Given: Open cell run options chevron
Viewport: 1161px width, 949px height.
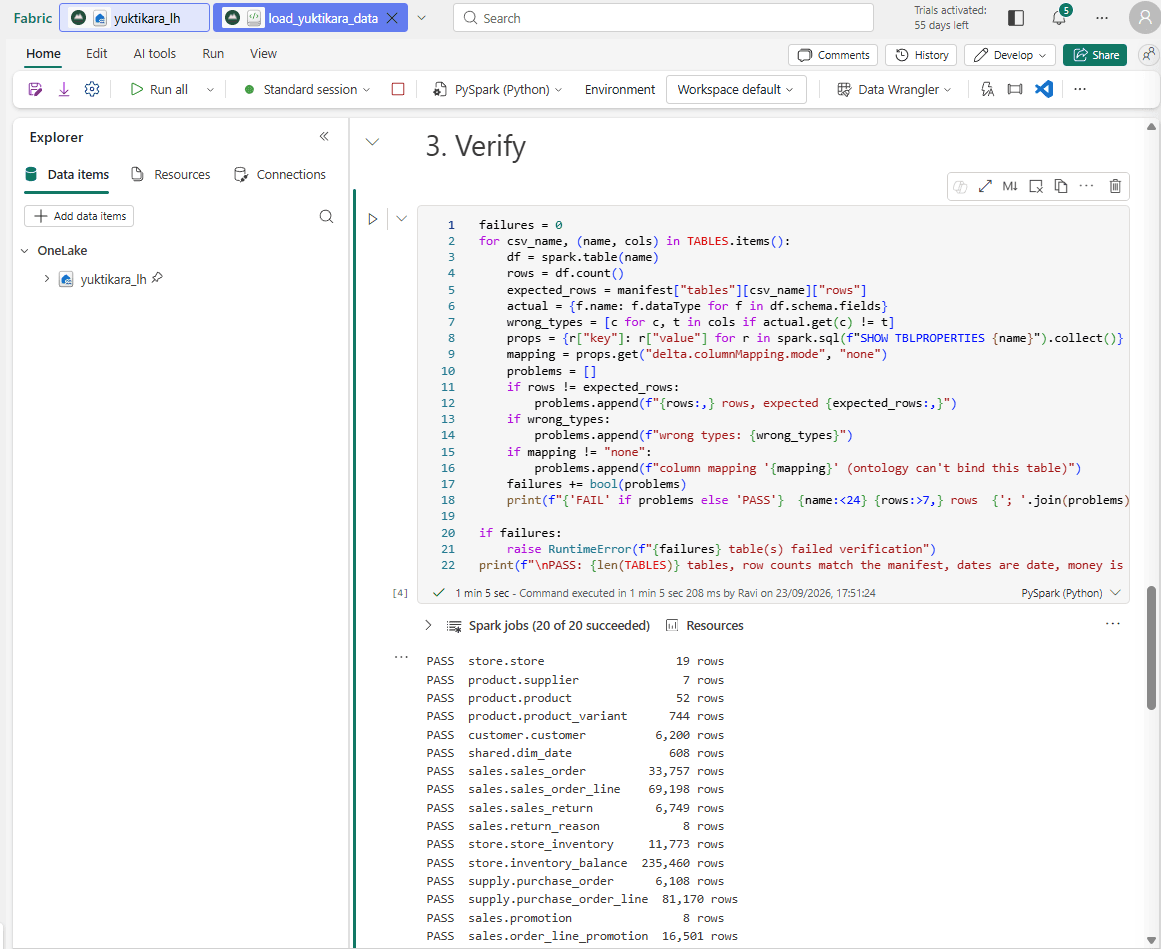Looking at the screenshot, I should pos(401,219).
